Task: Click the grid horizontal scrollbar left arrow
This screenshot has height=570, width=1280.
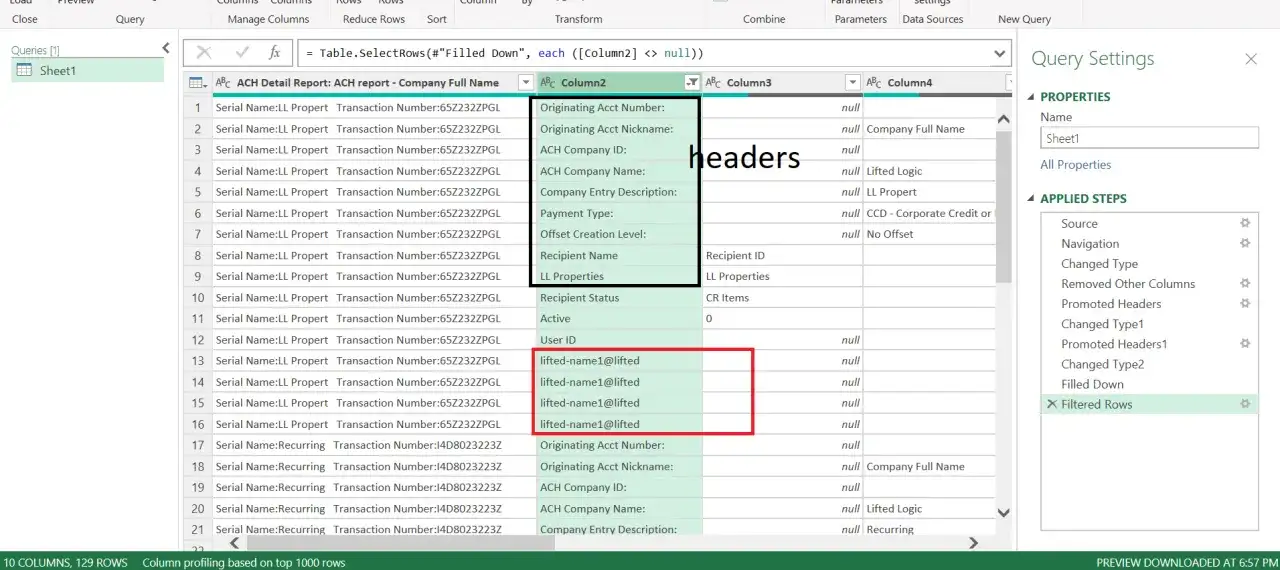Action: 236,543
